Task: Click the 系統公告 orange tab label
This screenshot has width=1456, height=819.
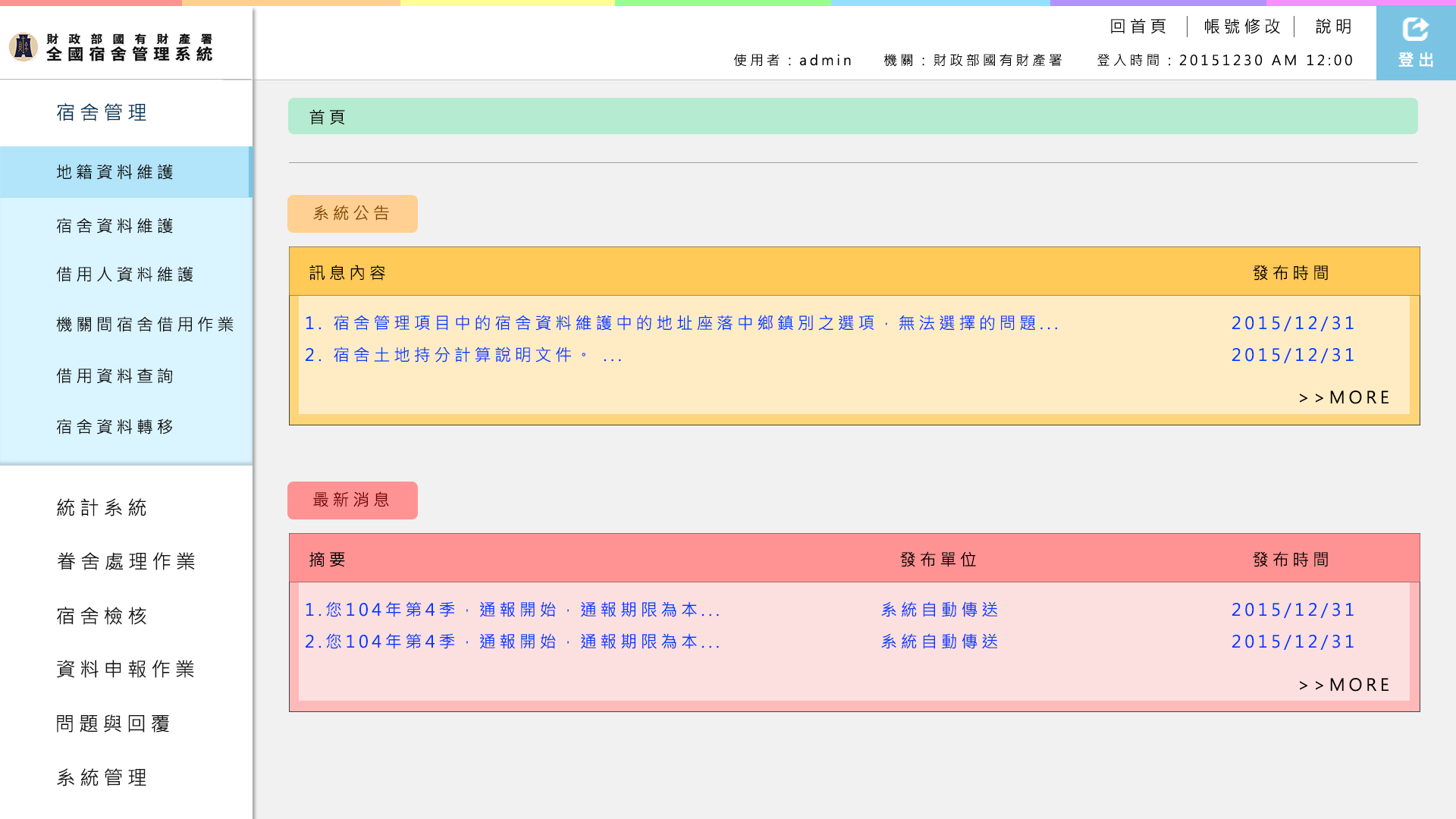Action: (352, 214)
